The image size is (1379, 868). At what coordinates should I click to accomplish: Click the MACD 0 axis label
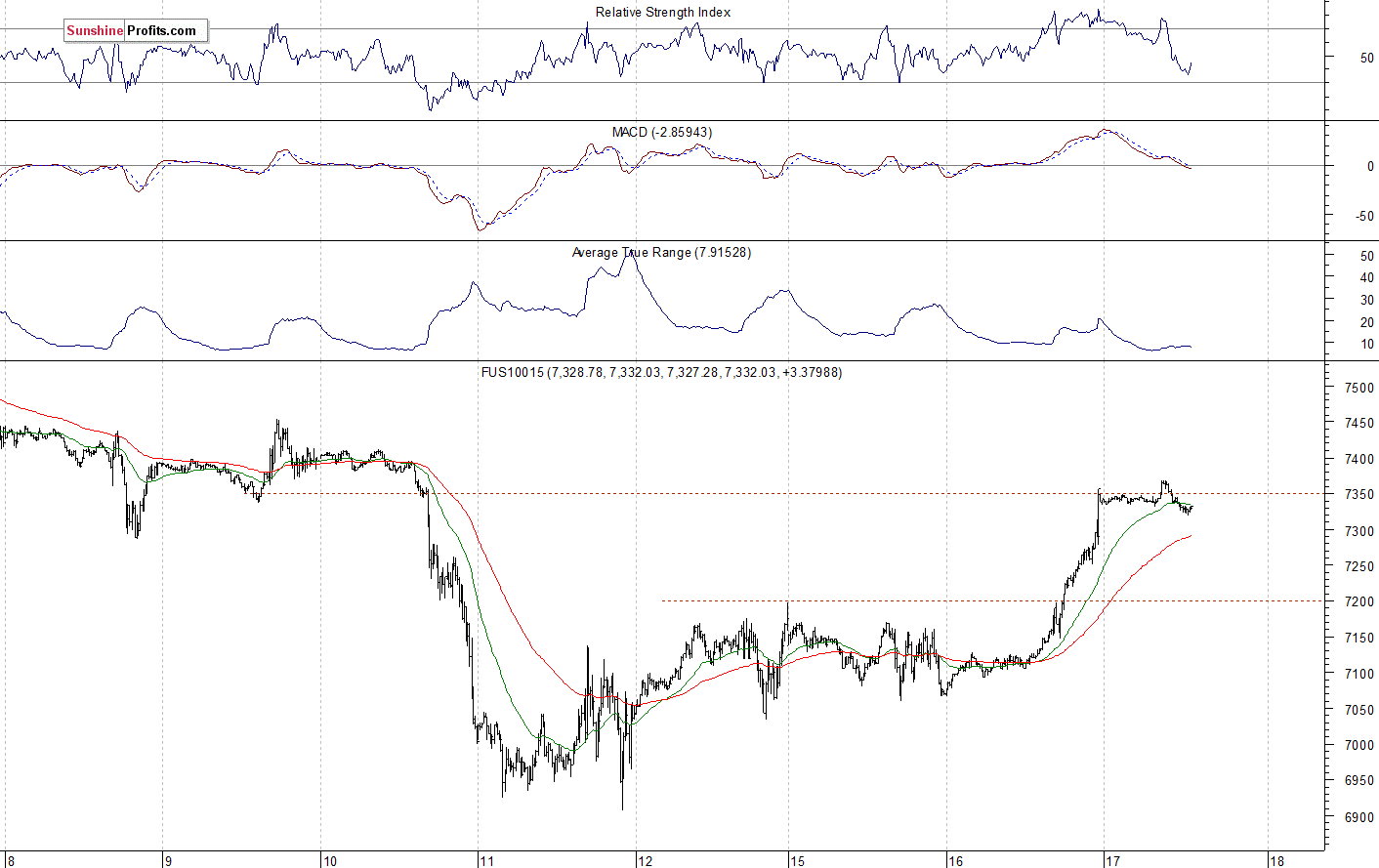coord(1370,167)
